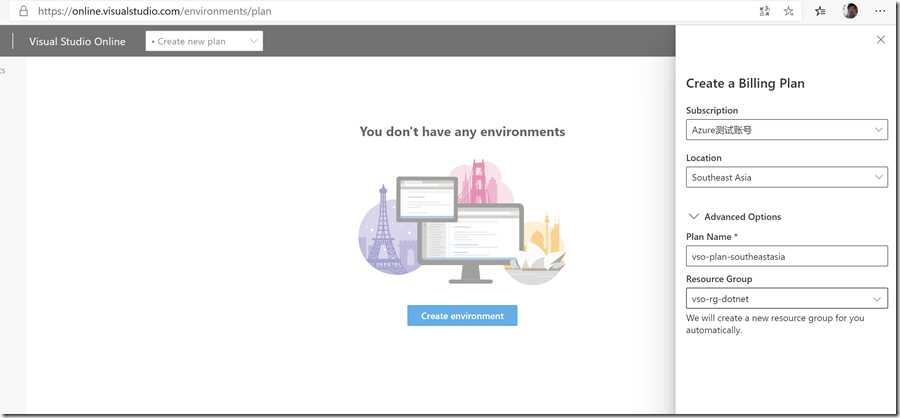Open the Subscription dropdown

click(786, 130)
